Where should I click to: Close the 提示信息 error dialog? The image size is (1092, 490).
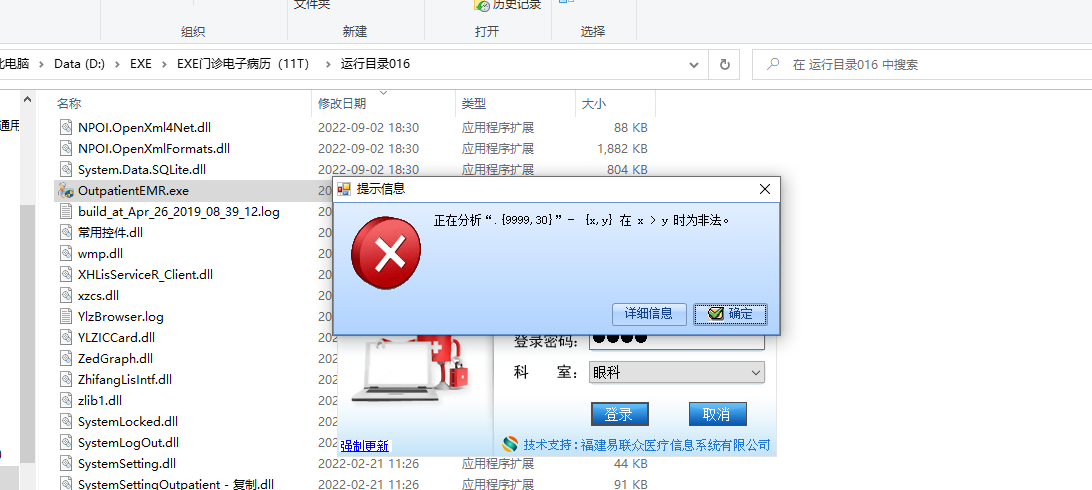pos(765,189)
